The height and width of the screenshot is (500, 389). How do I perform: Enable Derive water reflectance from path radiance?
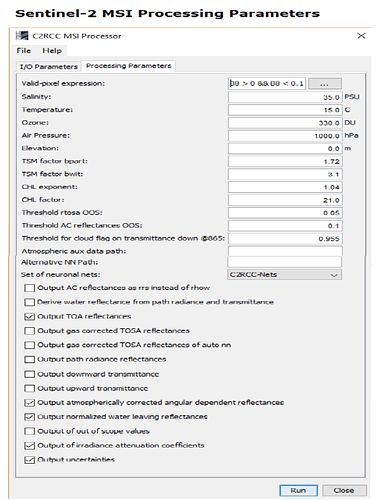(x=29, y=302)
